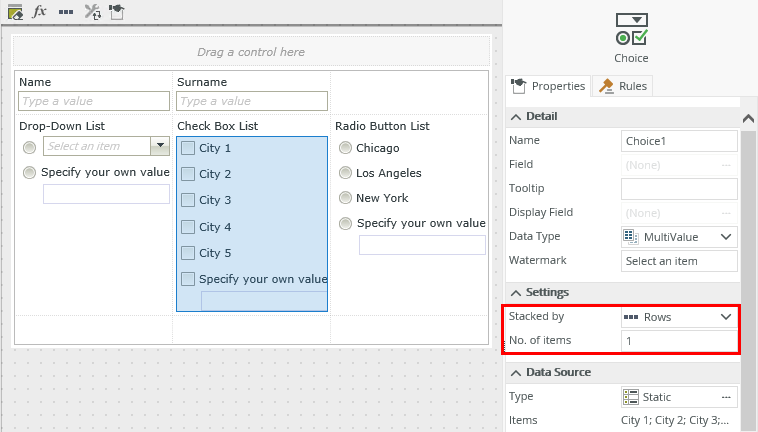Image resolution: width=758 pixels, height=432 pixels.
Task: Click the three-dots toolbar icon
Action: [x=66, y=11]
